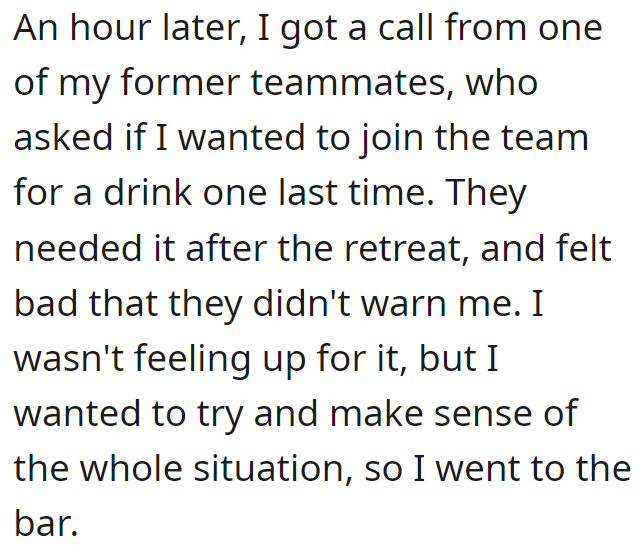Click the word "situation," in ninth line
644x554 pixels.
pyautogui.click(x=273, y=469)
